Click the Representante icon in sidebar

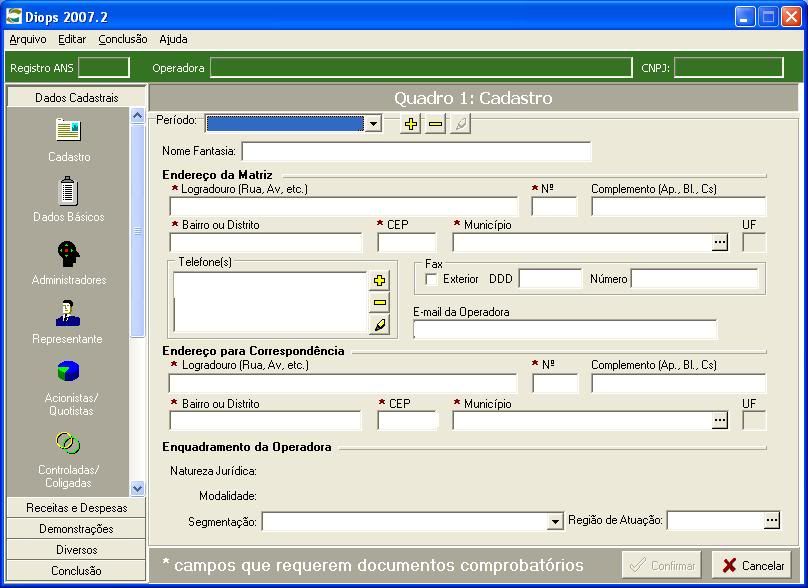pyautogui.click(x=68, y=313)
